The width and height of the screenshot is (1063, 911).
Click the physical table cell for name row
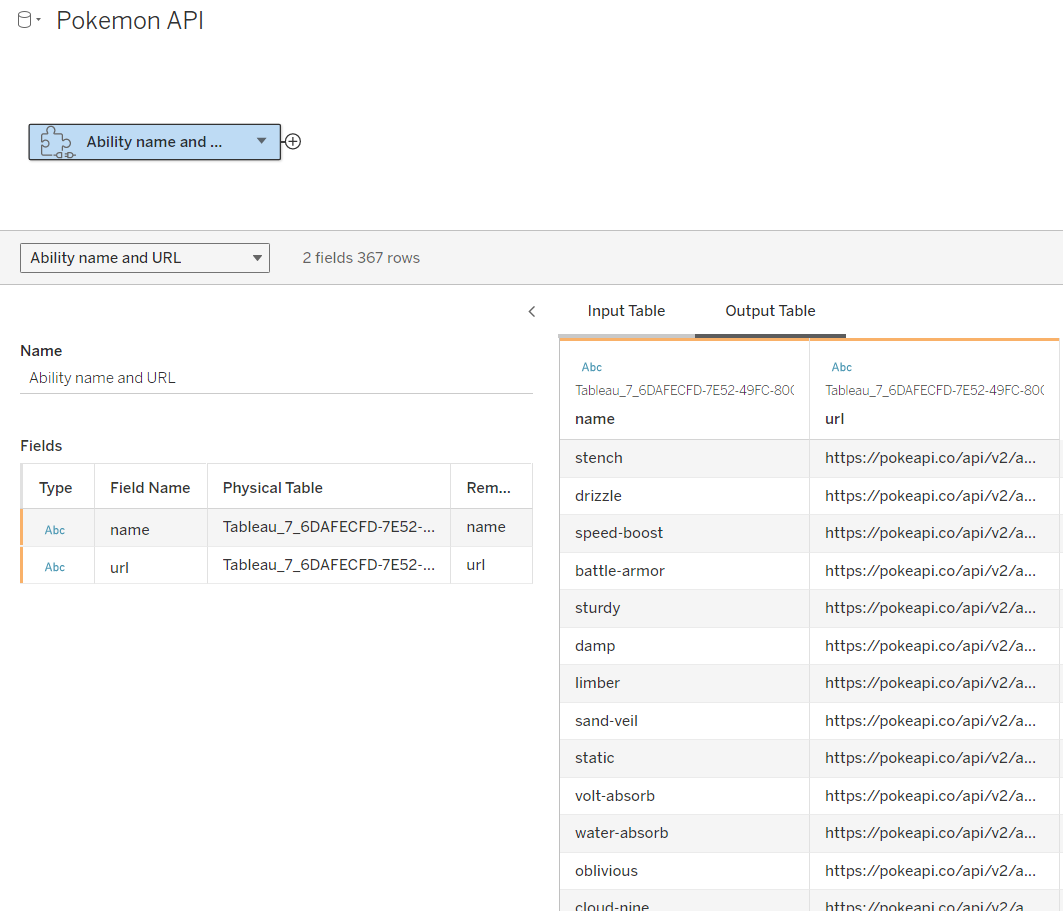point(329,527)
